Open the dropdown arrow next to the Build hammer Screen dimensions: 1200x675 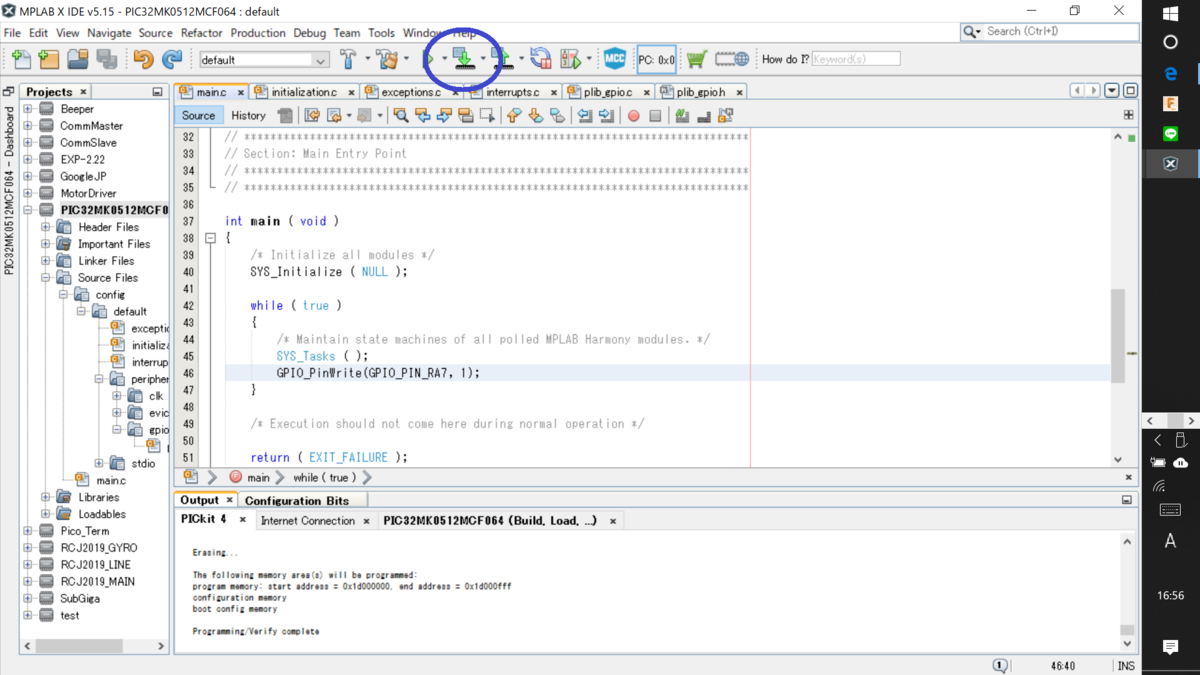[367, 60]
